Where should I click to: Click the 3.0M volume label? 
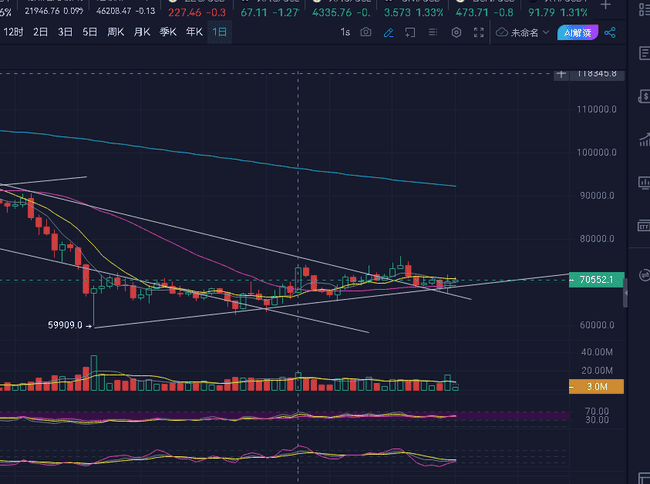(x=595, y=386)
